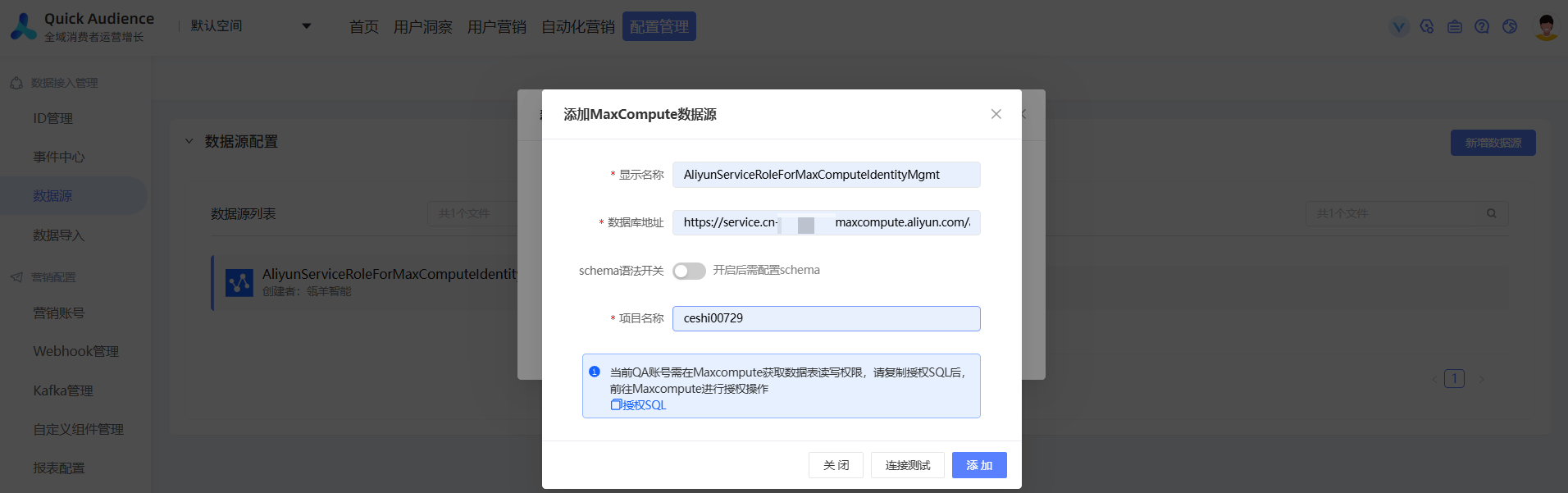Open Kafka管理 in the sidebar
The image size is (1568, 493).
pyautogui.click(x=63, y=390)
